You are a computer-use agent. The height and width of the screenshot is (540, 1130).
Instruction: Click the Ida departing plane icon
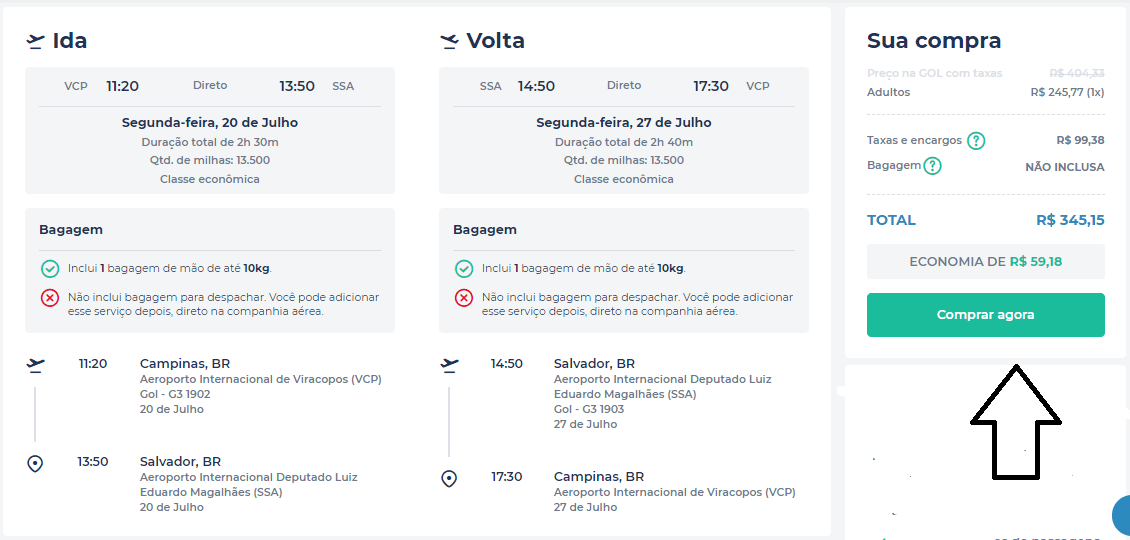point(35,42)
